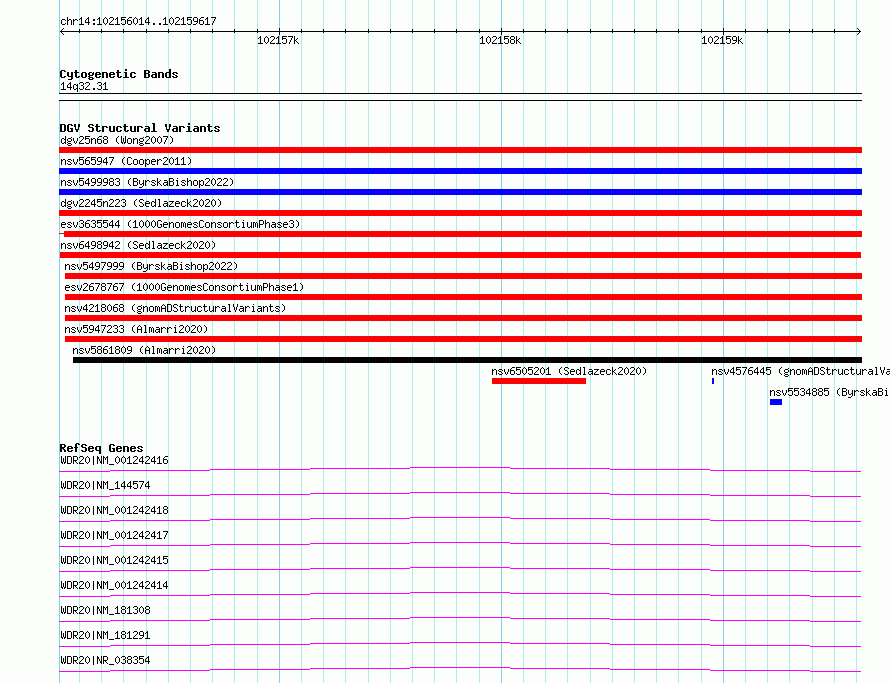Click the magenta intron line under NM_001242416
Screen dimensions: 890x683
pos(460,468)
